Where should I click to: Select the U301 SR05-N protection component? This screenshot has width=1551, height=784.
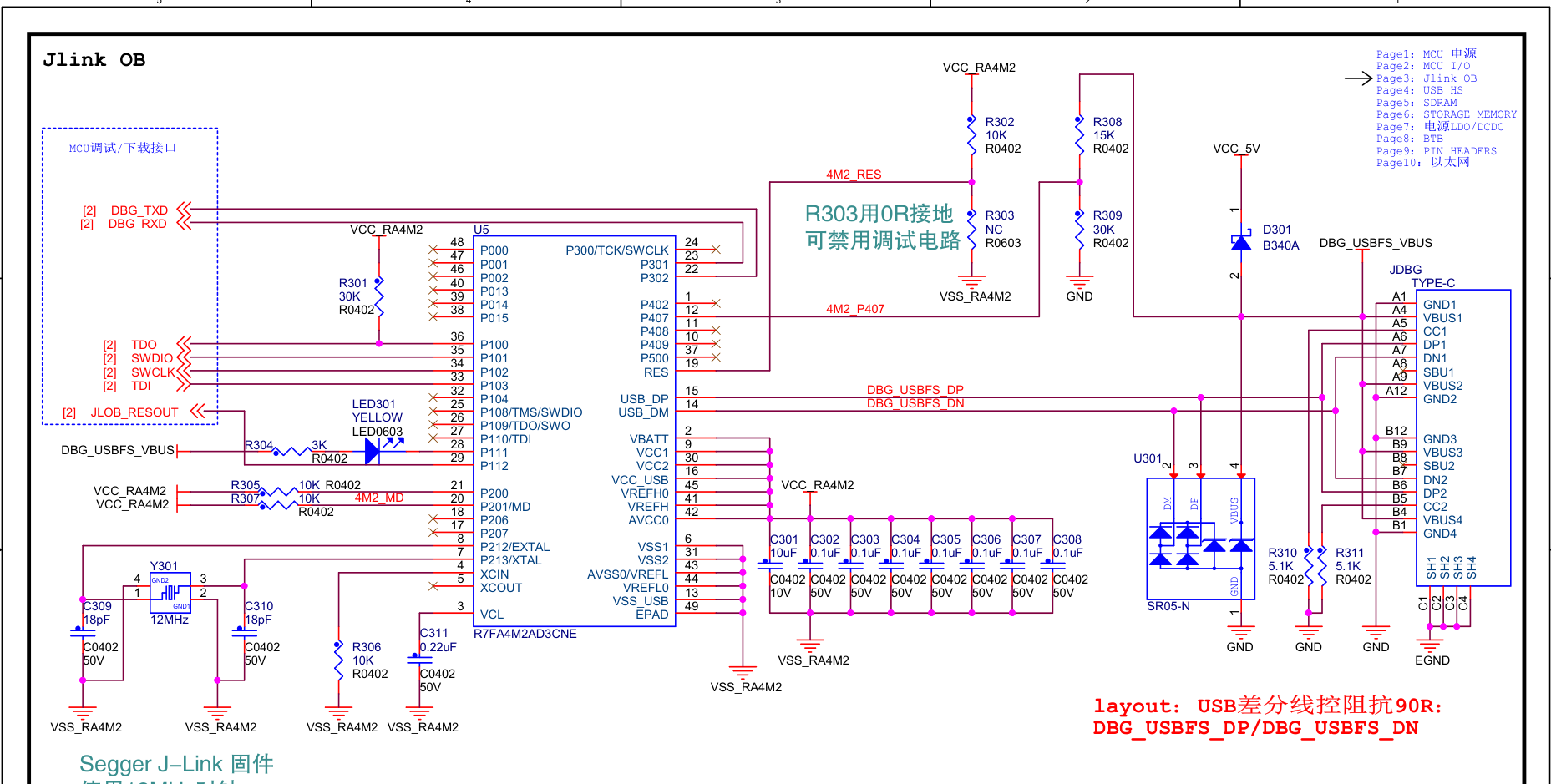pyautogui.click(x=1201, y=539)
